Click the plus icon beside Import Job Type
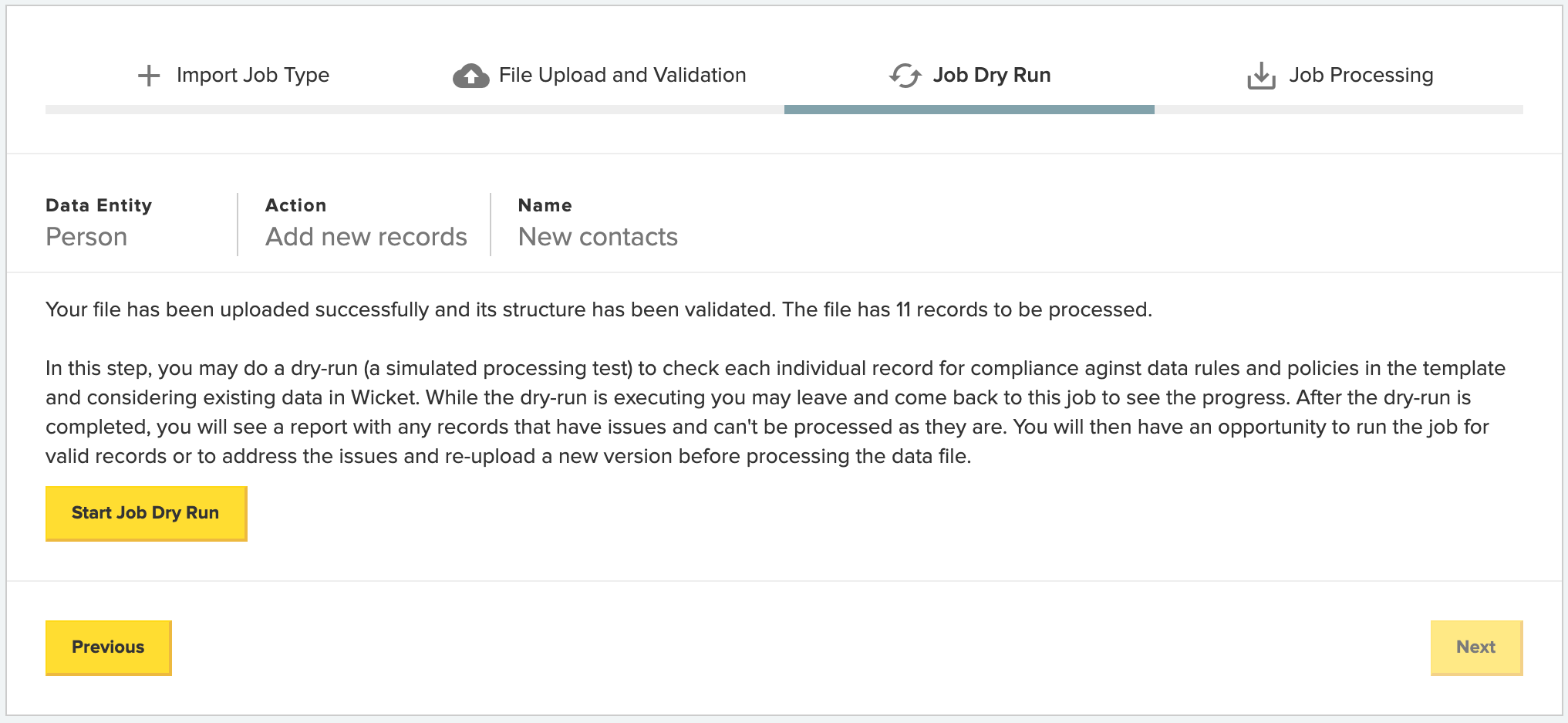This screenshot has height=723, width=1568. (149, 76)
